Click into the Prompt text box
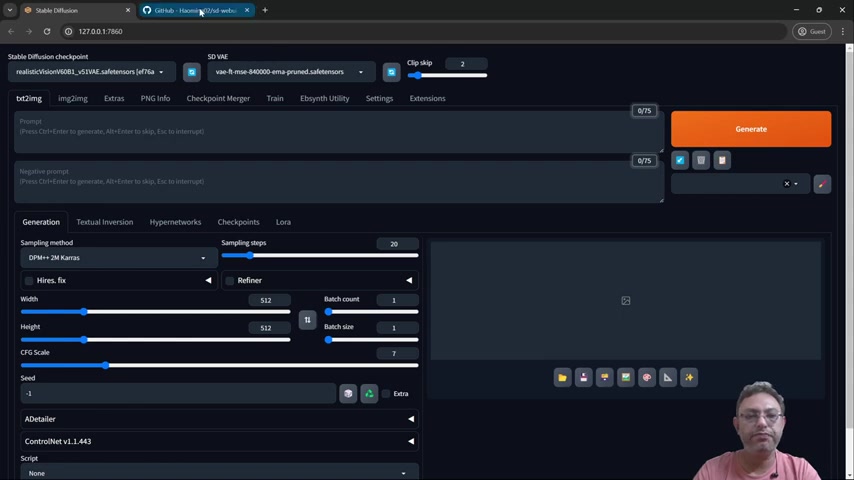 [x=339, y=132]
